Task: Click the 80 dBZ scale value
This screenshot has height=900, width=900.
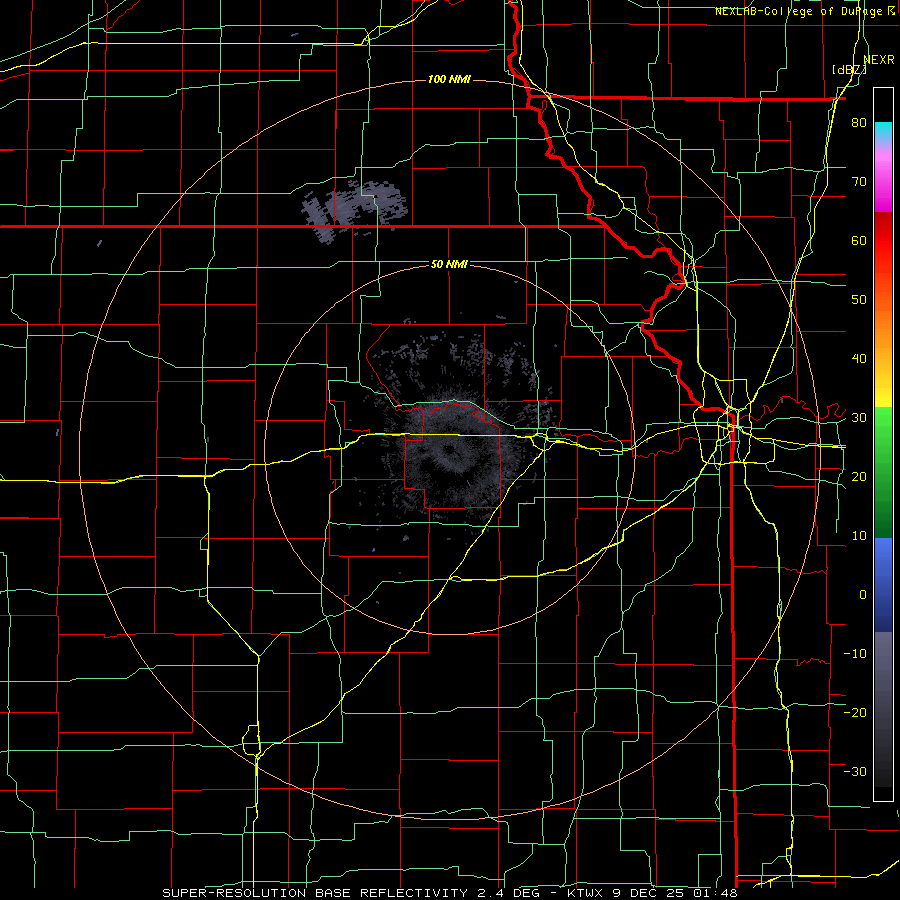Action: (859, 122)
